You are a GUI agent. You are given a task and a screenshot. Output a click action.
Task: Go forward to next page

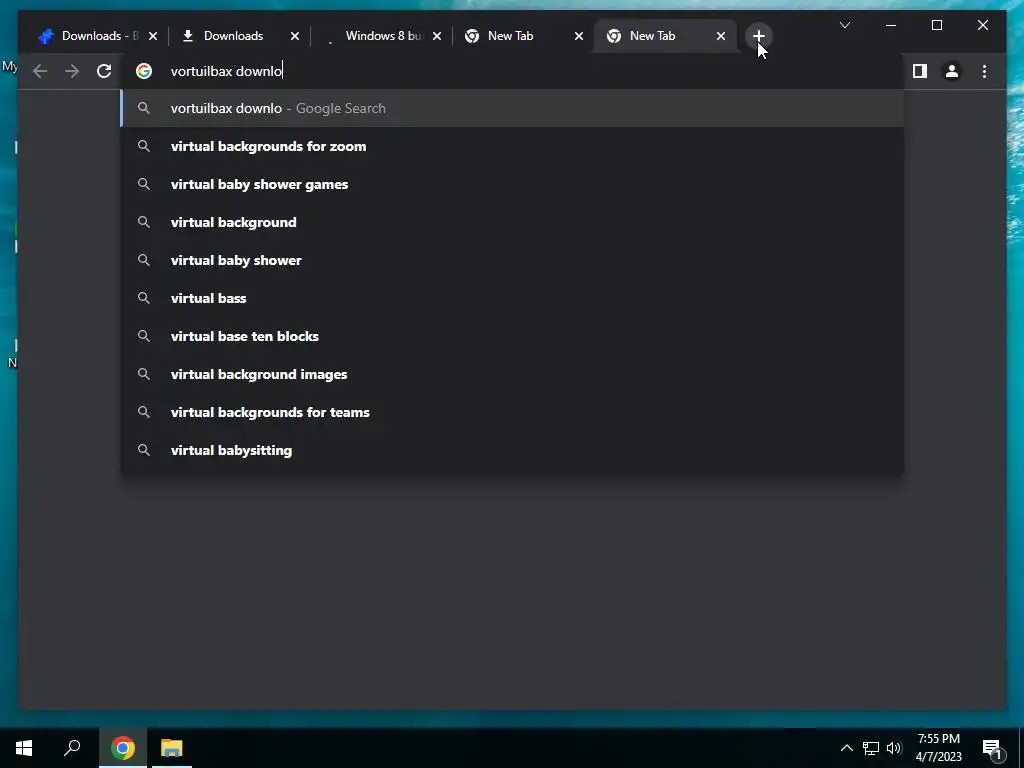(72, 71)
